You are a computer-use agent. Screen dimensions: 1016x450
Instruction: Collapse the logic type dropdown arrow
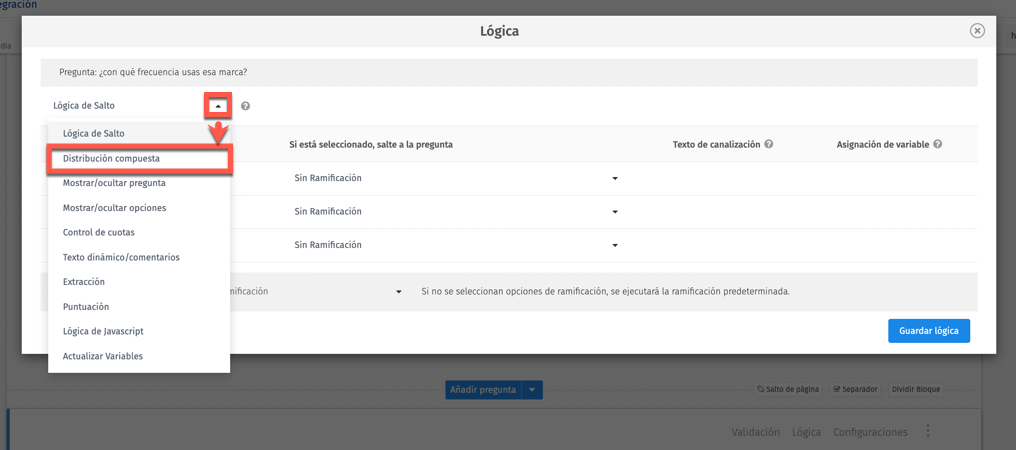click(x=218, y=106)
